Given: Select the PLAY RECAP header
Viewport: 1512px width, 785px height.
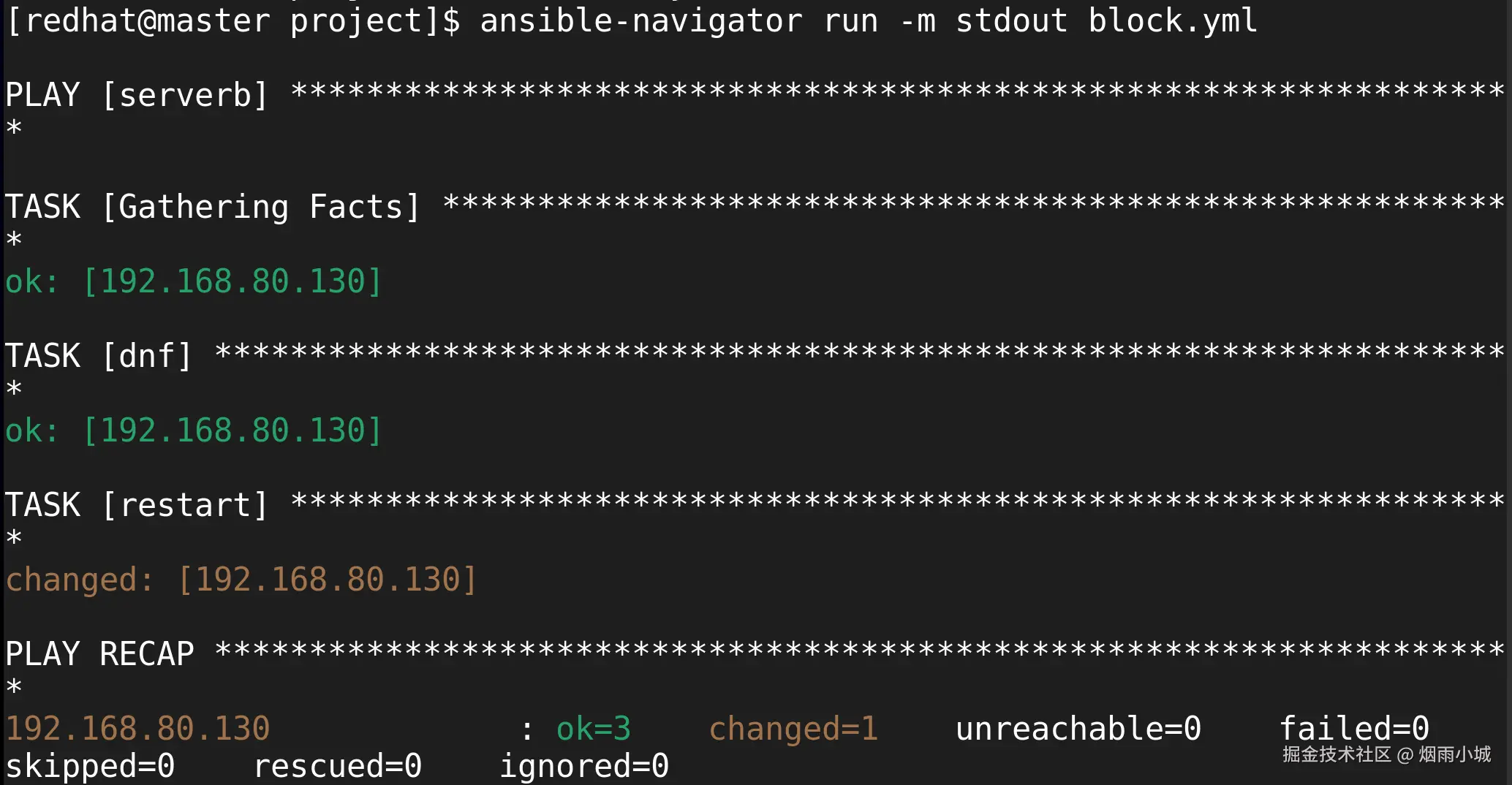Looking at the screenshot, I should tap(100, 654).
